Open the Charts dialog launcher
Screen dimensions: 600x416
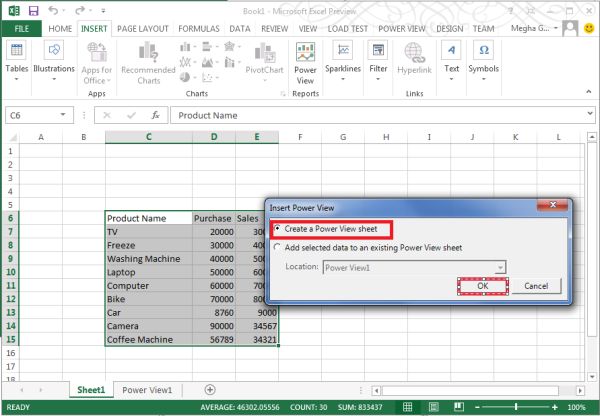(x=283, y=93)
